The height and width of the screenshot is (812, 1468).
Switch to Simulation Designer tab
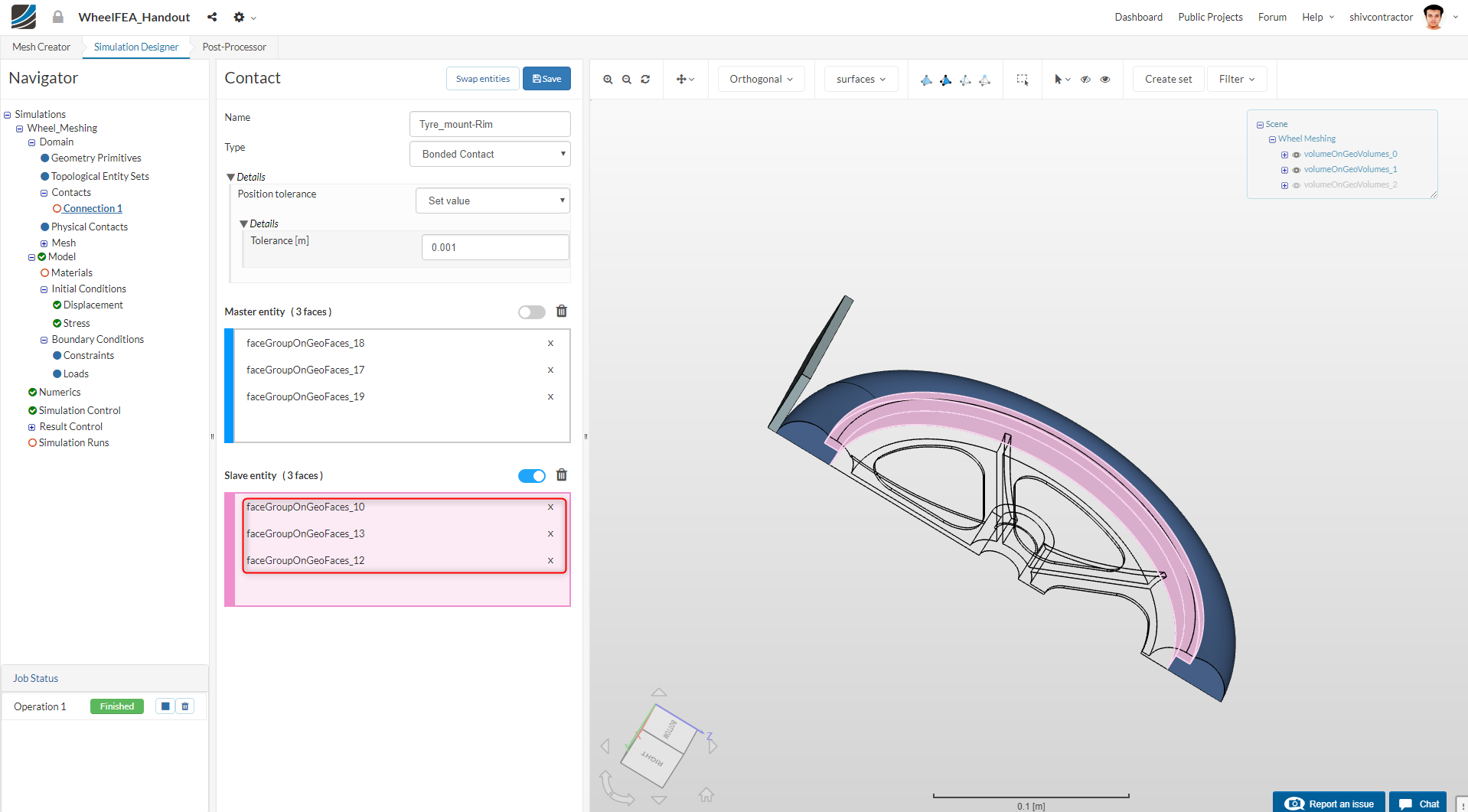pos(136,47)
